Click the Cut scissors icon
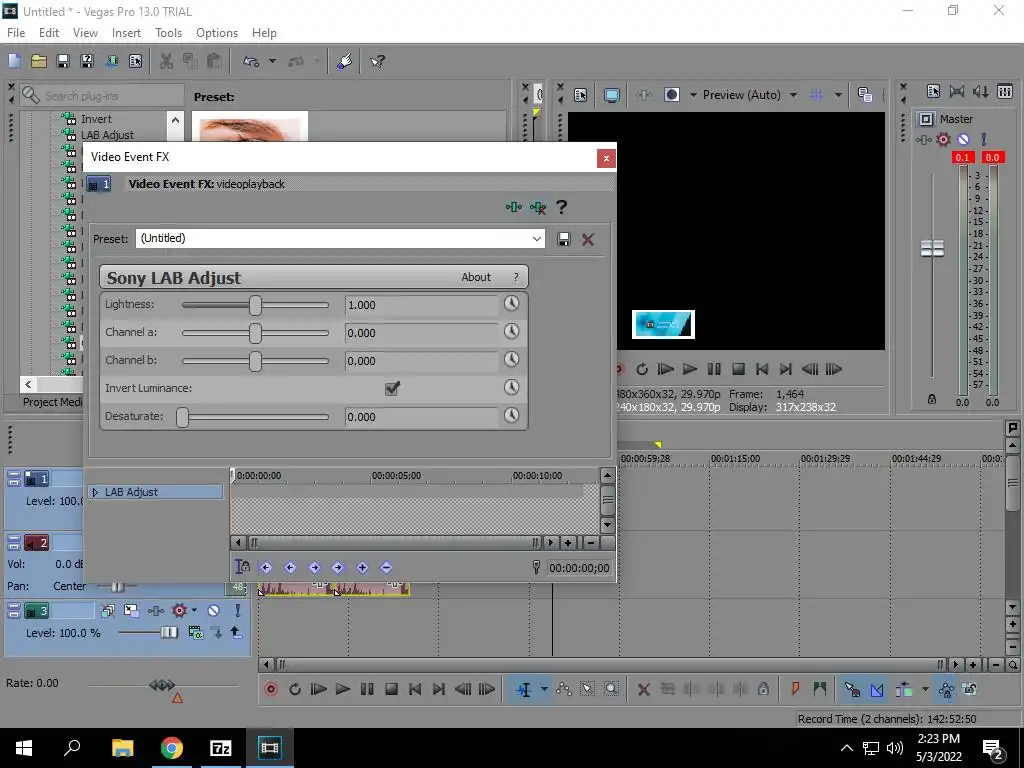The image size is (1024, 768). (x=167, y=61)
